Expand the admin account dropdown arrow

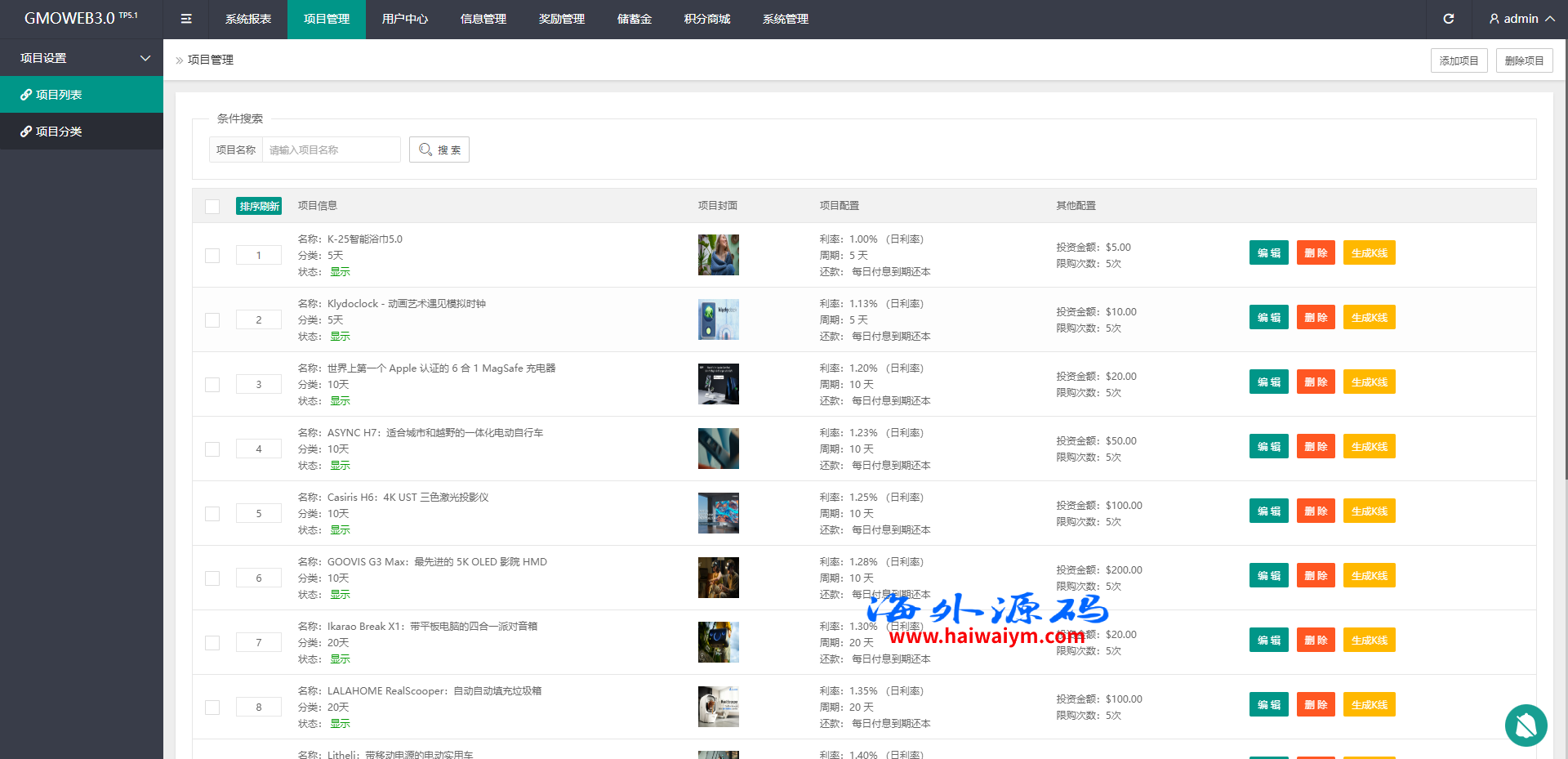coord(1549,19)
